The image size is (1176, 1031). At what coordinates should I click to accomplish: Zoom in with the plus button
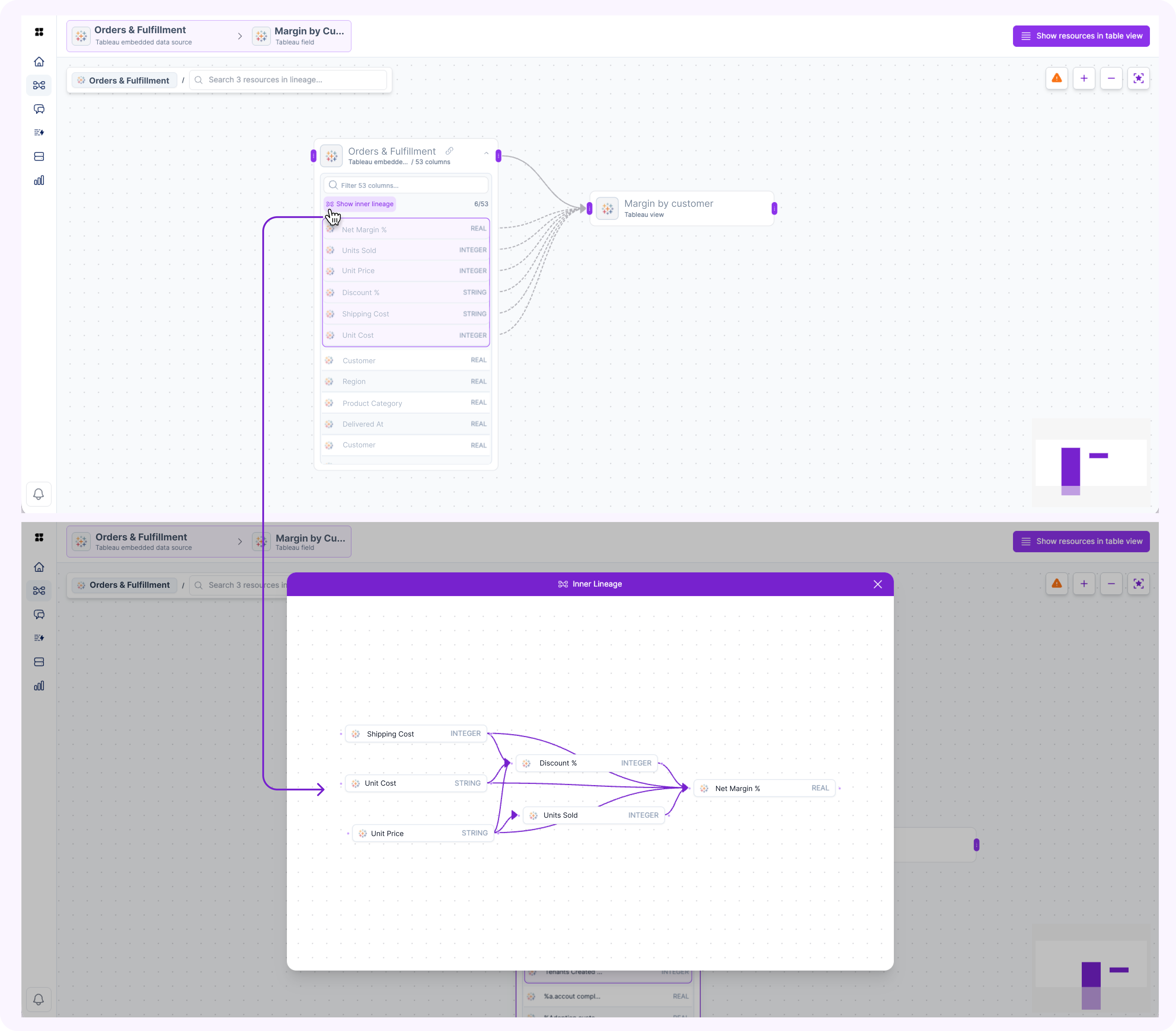pyautogui.click(x=1083, y=78)
